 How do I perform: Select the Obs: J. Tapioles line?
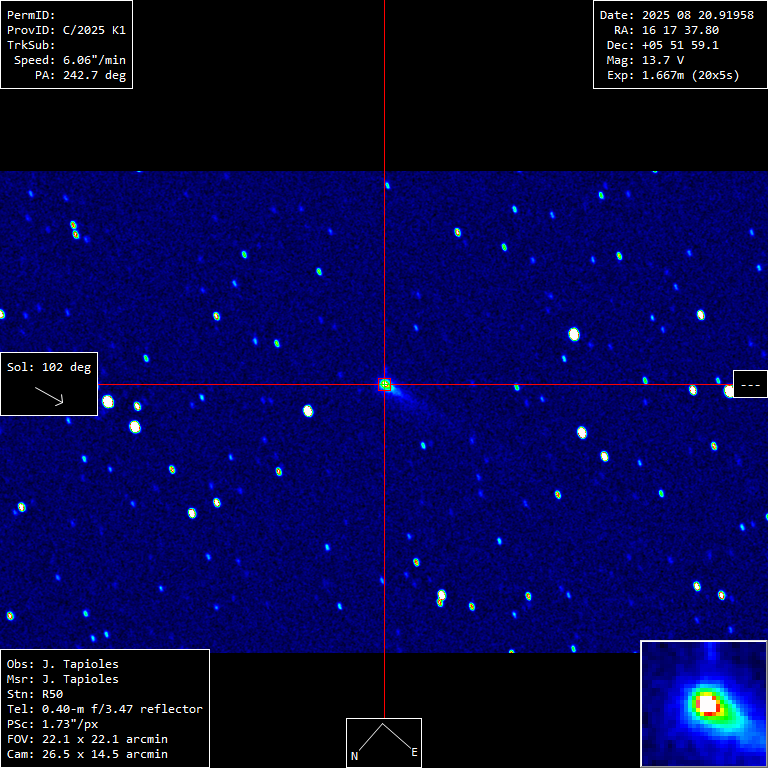pyautogui.click(x=62, y=664)
